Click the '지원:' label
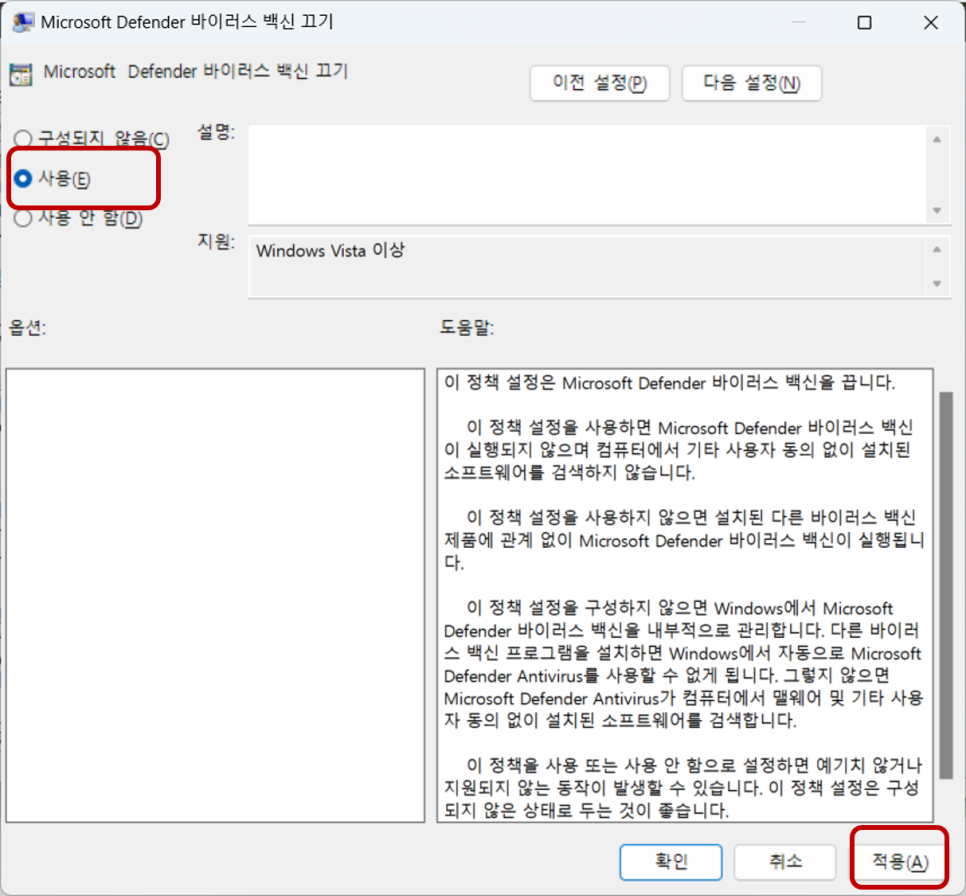 click(x=216, y=241)
